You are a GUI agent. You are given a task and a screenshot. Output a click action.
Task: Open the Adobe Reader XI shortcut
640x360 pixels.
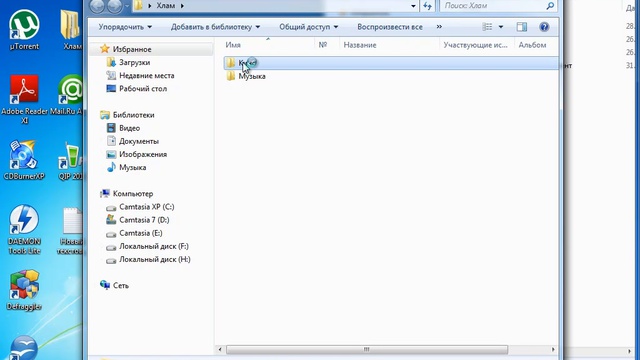24,99
